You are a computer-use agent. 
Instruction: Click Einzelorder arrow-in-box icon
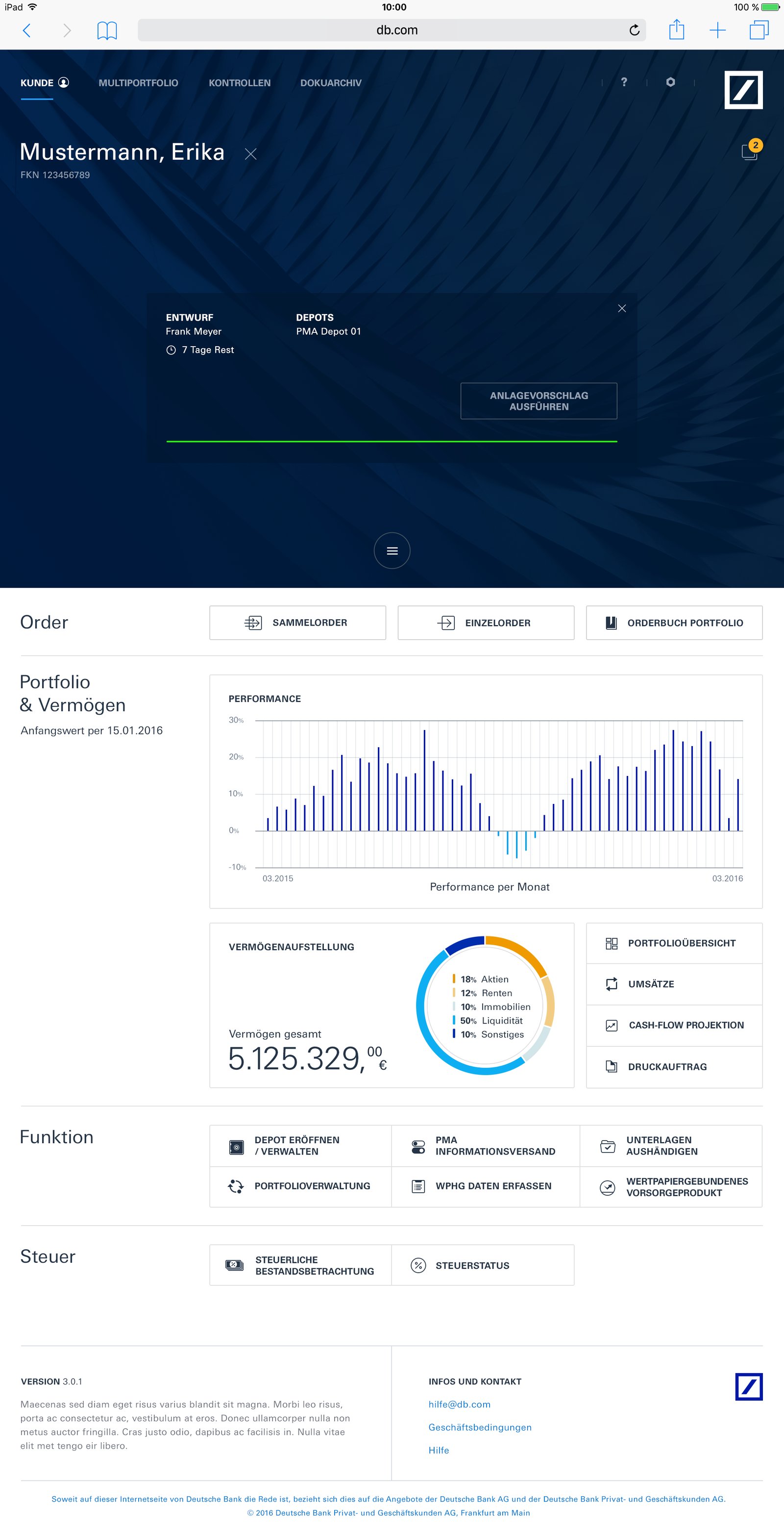[x=446, y=623]
